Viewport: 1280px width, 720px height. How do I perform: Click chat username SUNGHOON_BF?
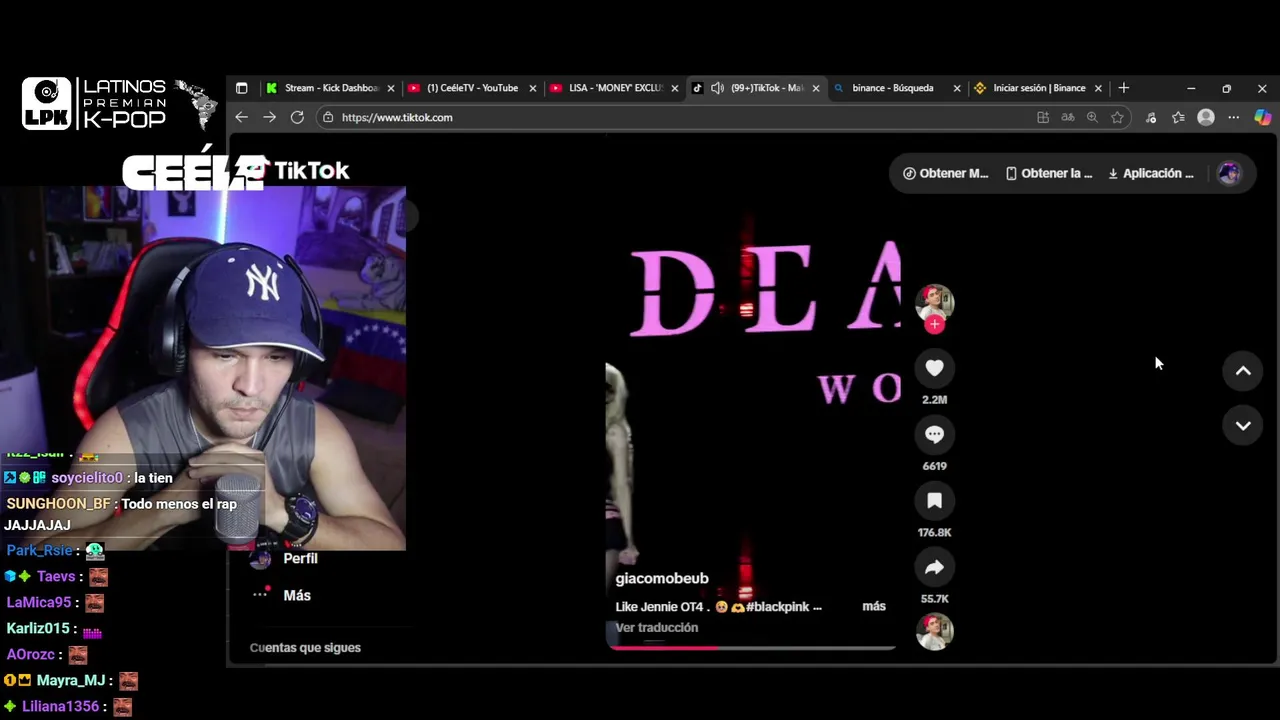[x=59, y=504]
